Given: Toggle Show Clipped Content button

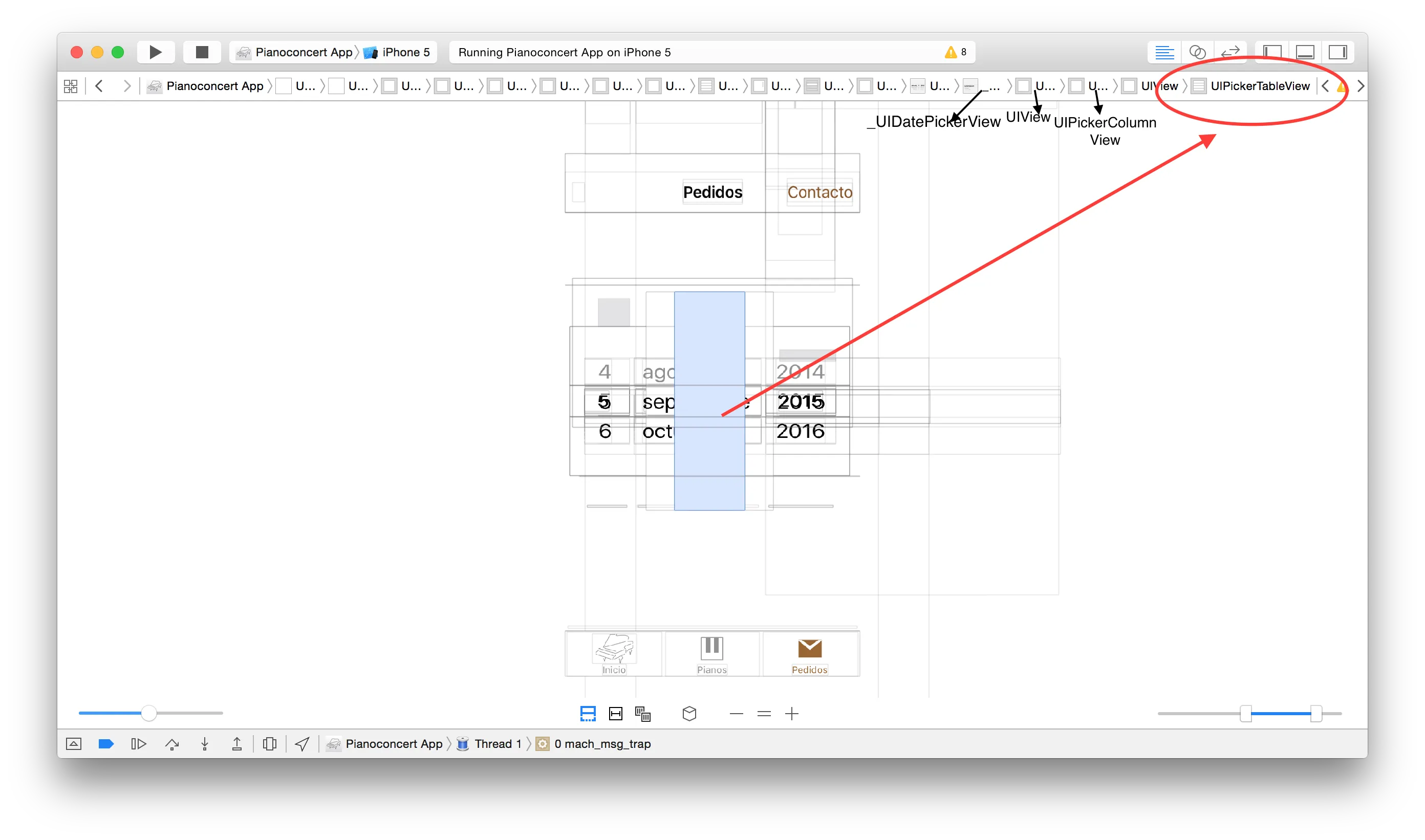Looking at the screenshot, I should (588, 714).
